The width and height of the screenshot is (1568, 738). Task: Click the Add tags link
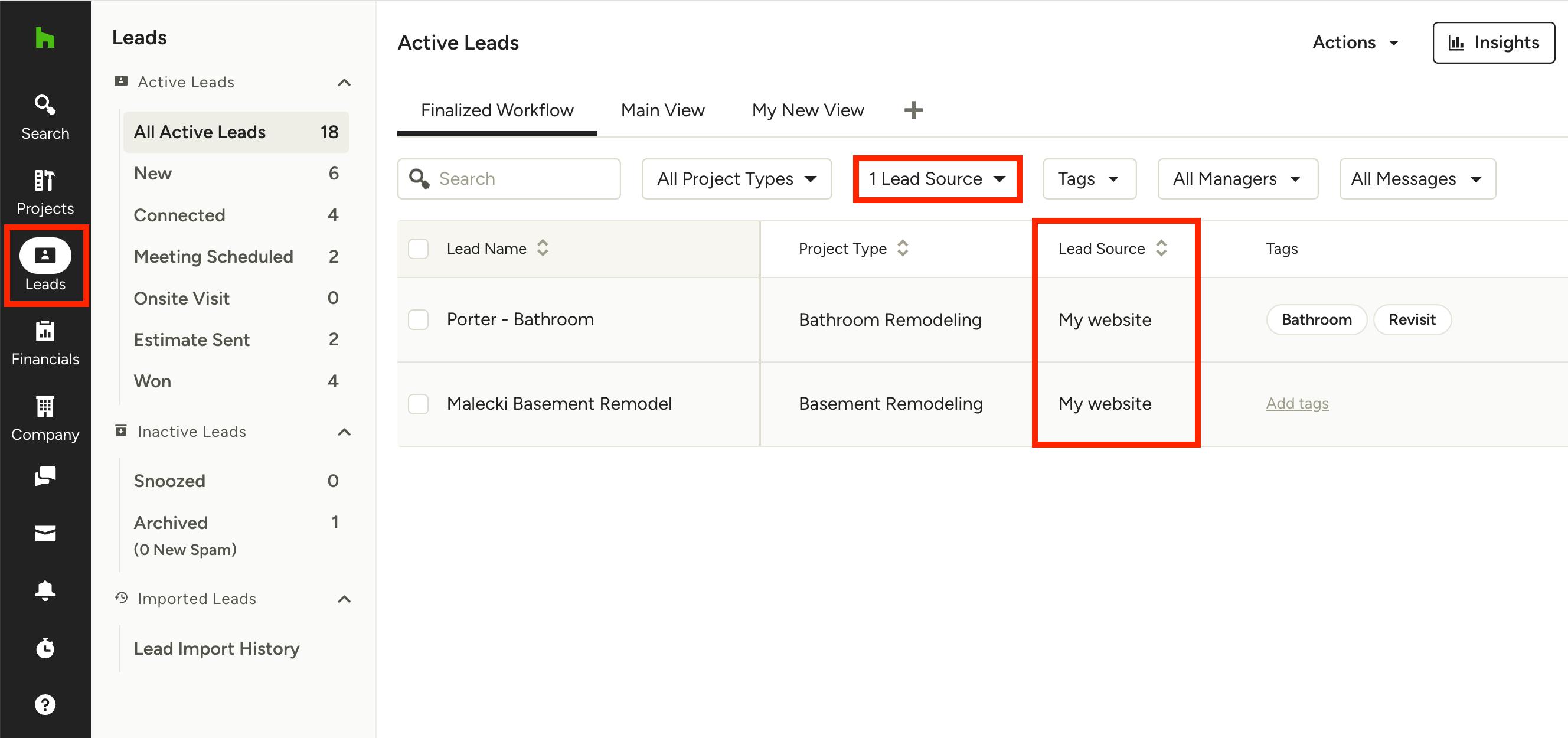[1296, 404]
